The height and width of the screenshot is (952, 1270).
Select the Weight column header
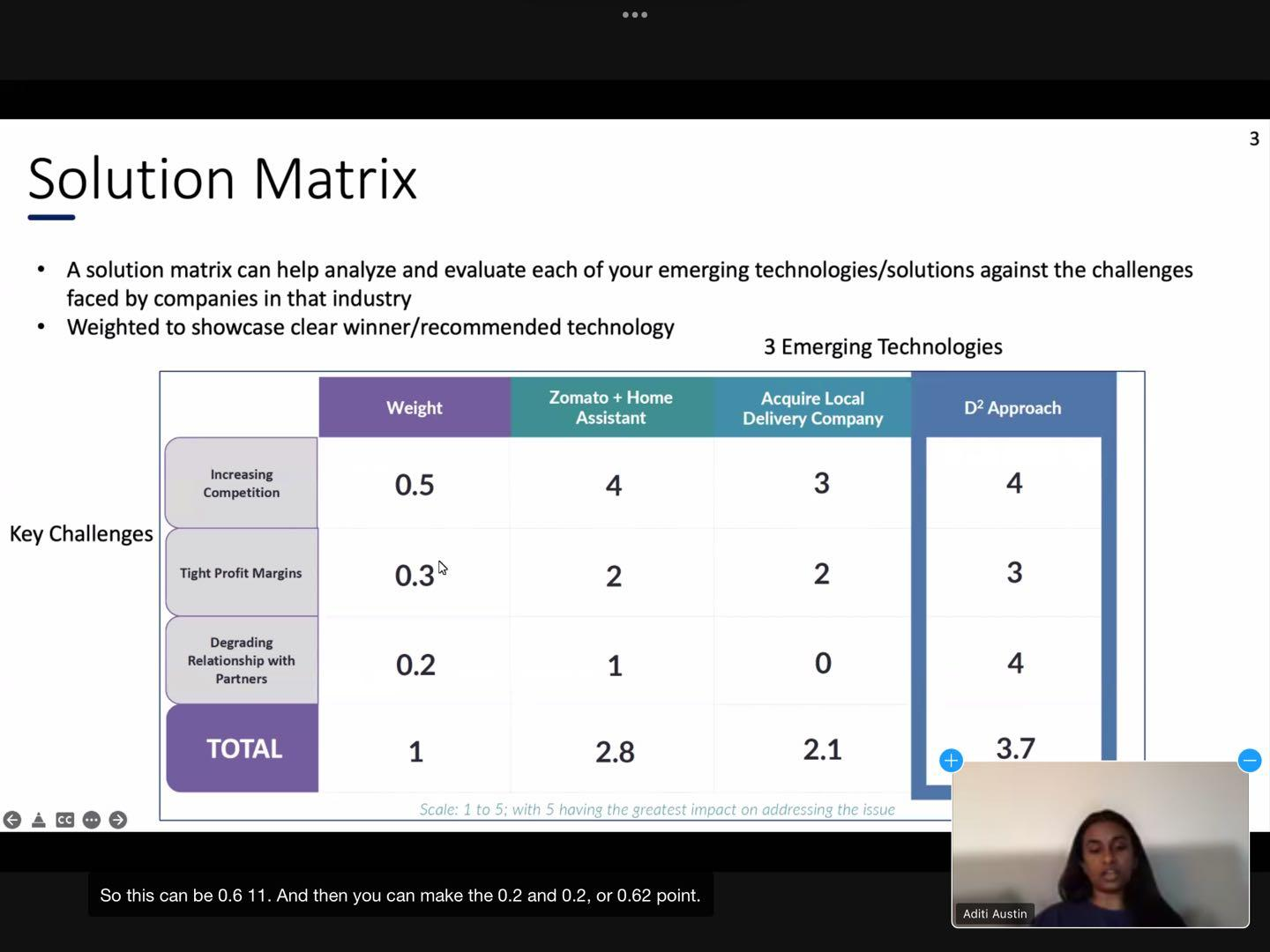(x=415, y=407)
